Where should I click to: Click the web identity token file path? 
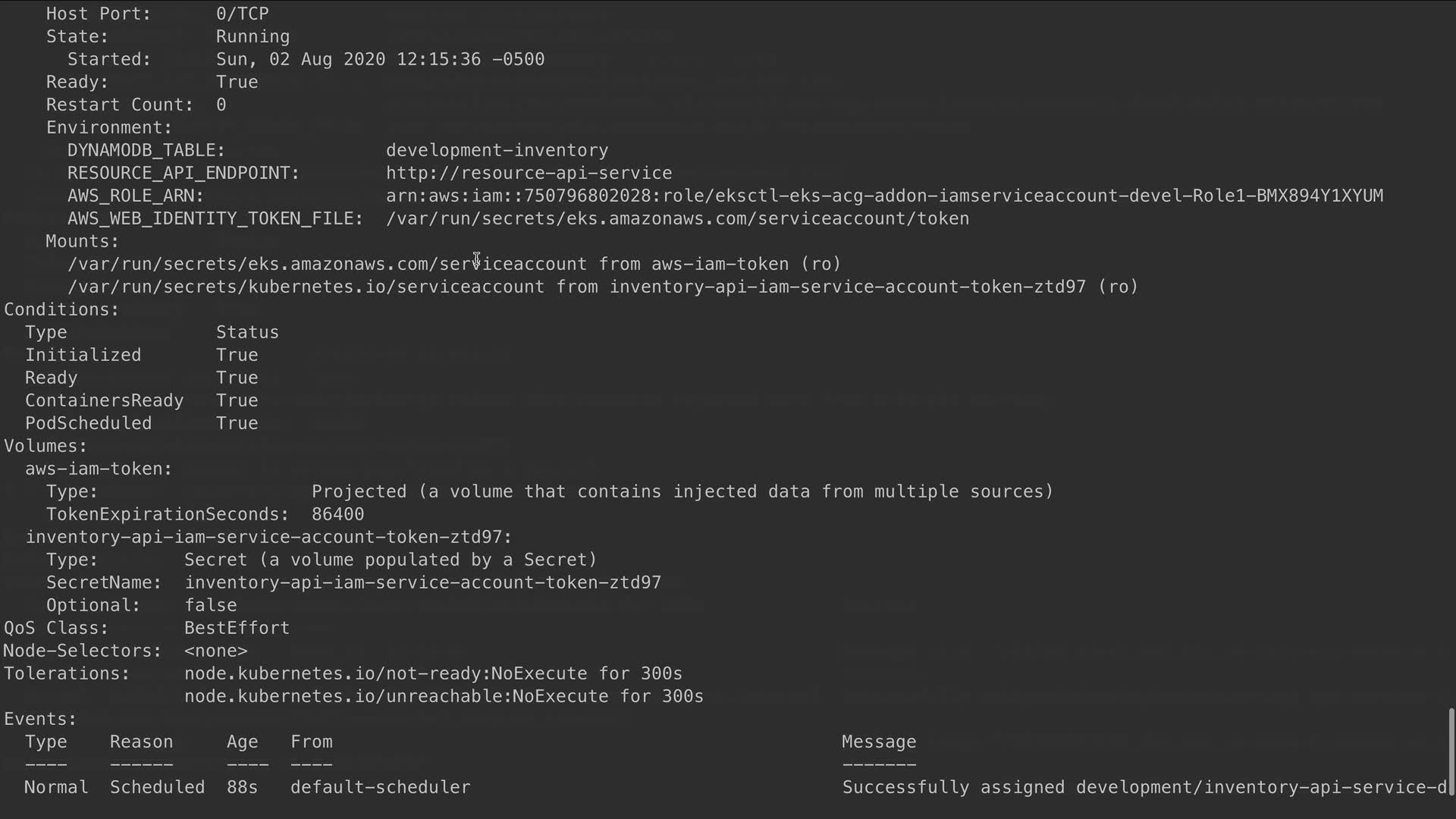point(677,218)
